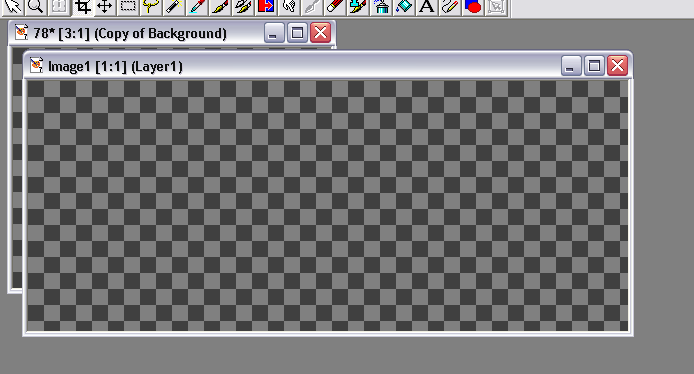Maximize the Image1 window
Screen dimensions: 694x374
594,66
